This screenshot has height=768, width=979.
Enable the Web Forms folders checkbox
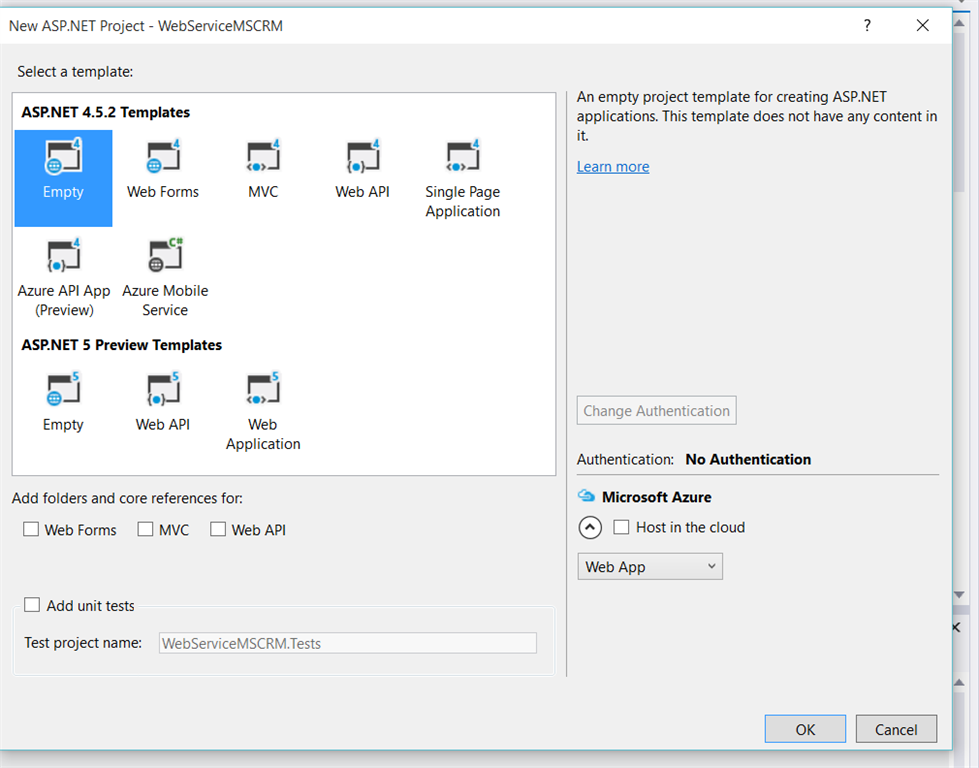(31, 529)
